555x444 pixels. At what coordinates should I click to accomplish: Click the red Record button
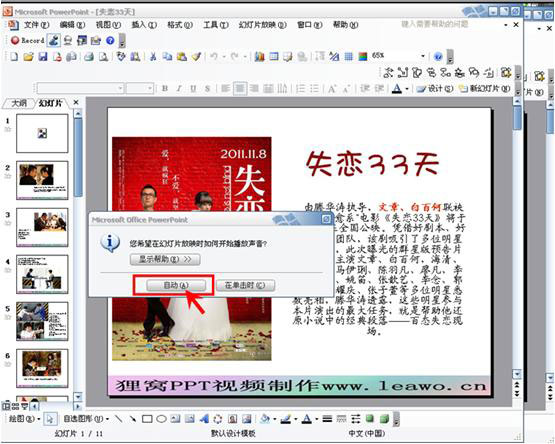tap(28, 40)
